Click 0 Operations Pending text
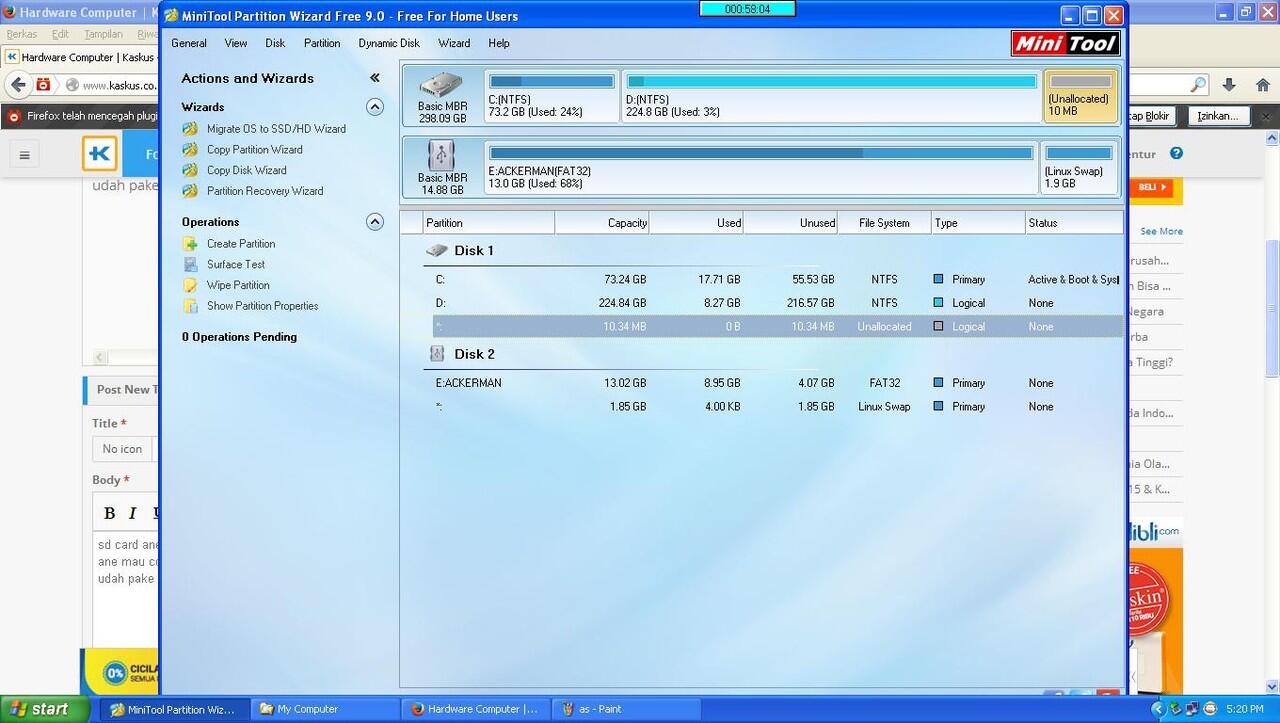The width and height of the screenshot is (1280, 723). 239,337
